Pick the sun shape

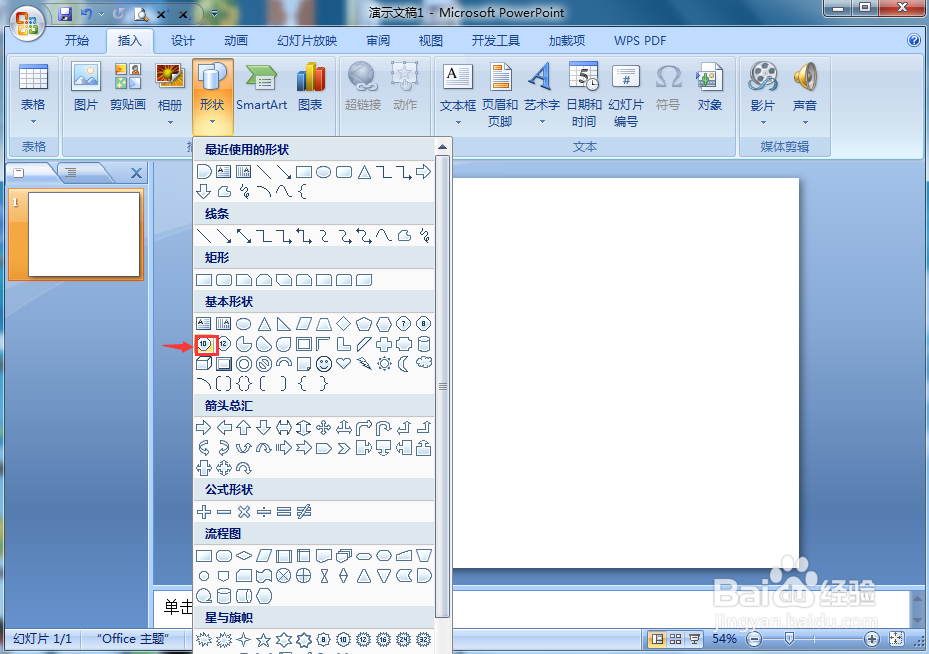(384, 364)
